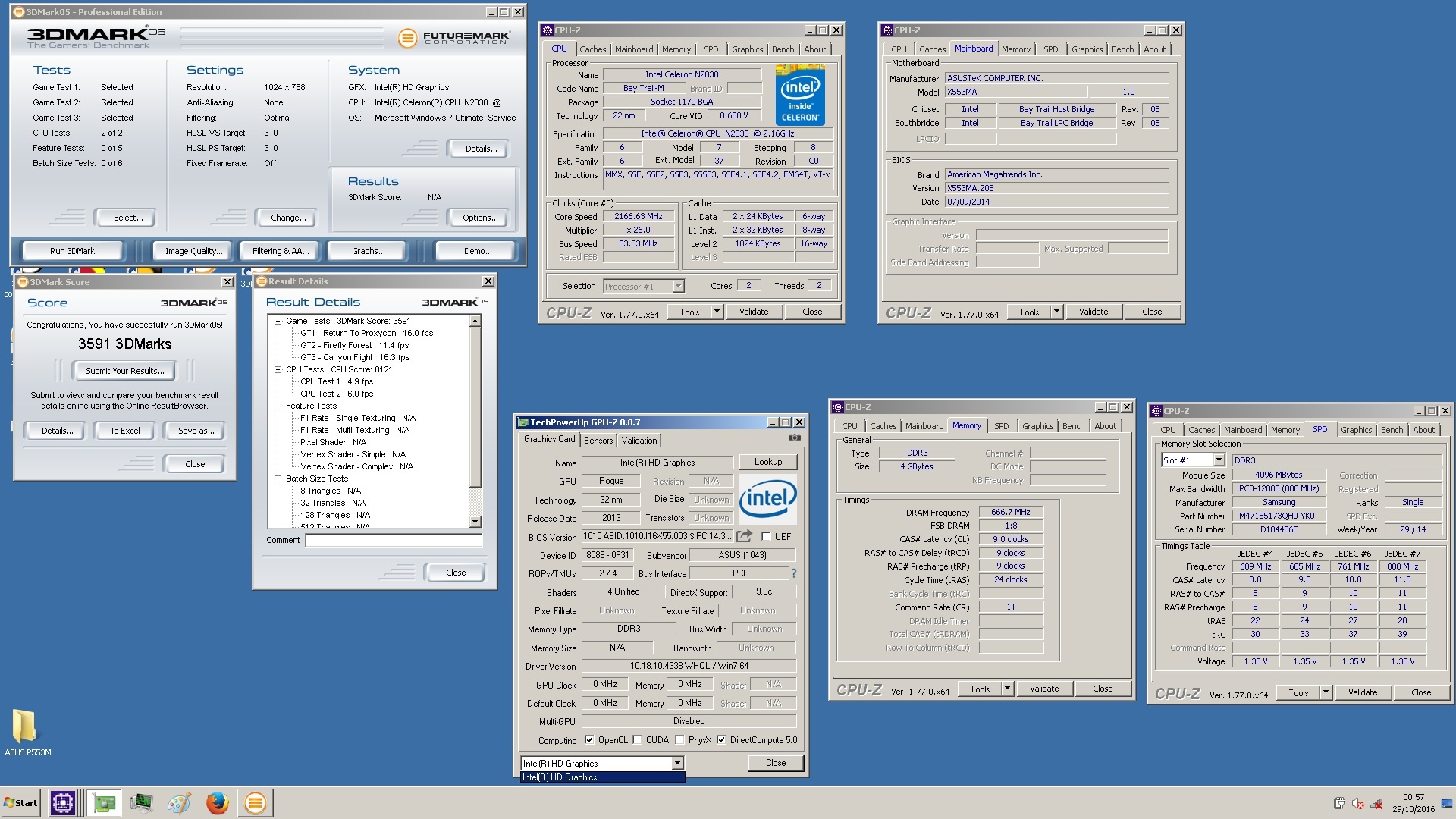Select the Graphics tab in Memory window
Image resolution: width=1456 pixels, height=819 pixels.
click(1037, 426)
